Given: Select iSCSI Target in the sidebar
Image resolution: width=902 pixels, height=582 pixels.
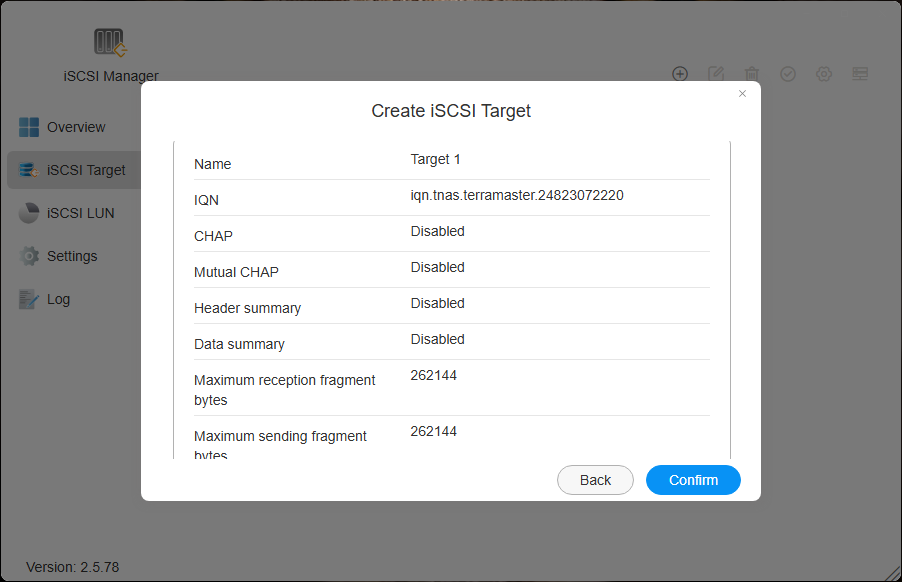Looking at the screenshot, I should 86,170.
